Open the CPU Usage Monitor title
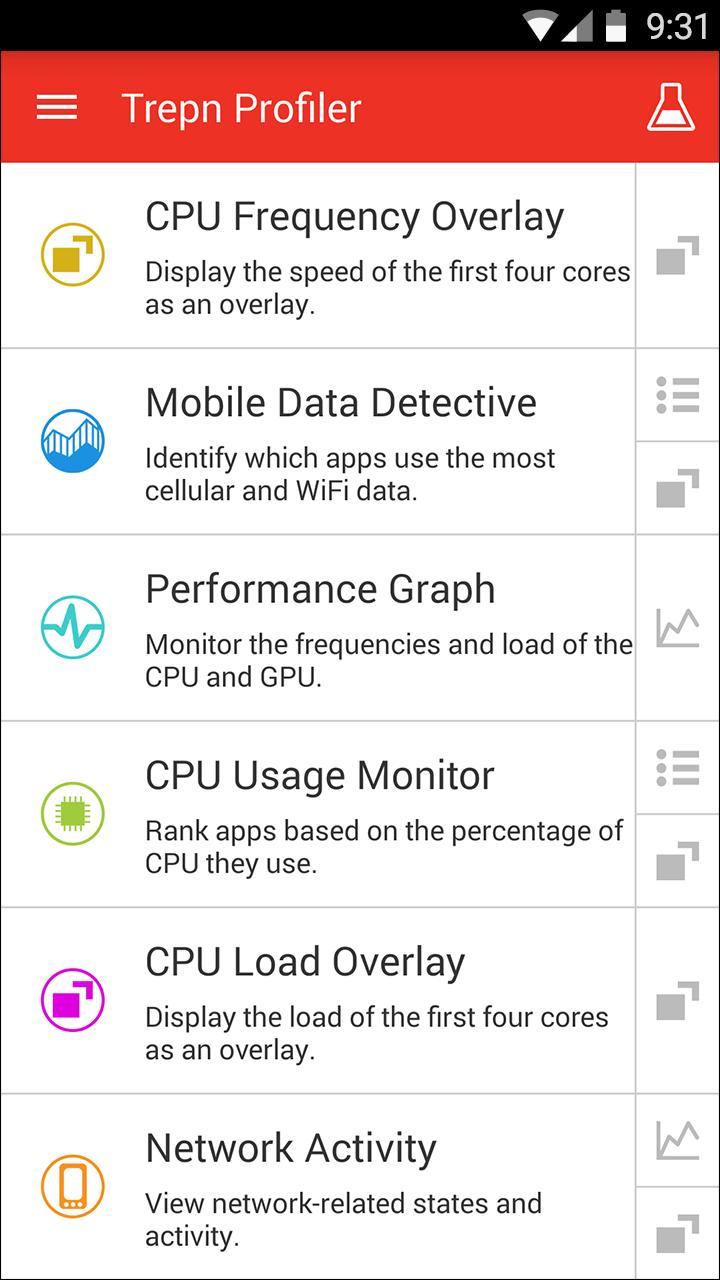The image size is (720, 1280). coord(320,775)
